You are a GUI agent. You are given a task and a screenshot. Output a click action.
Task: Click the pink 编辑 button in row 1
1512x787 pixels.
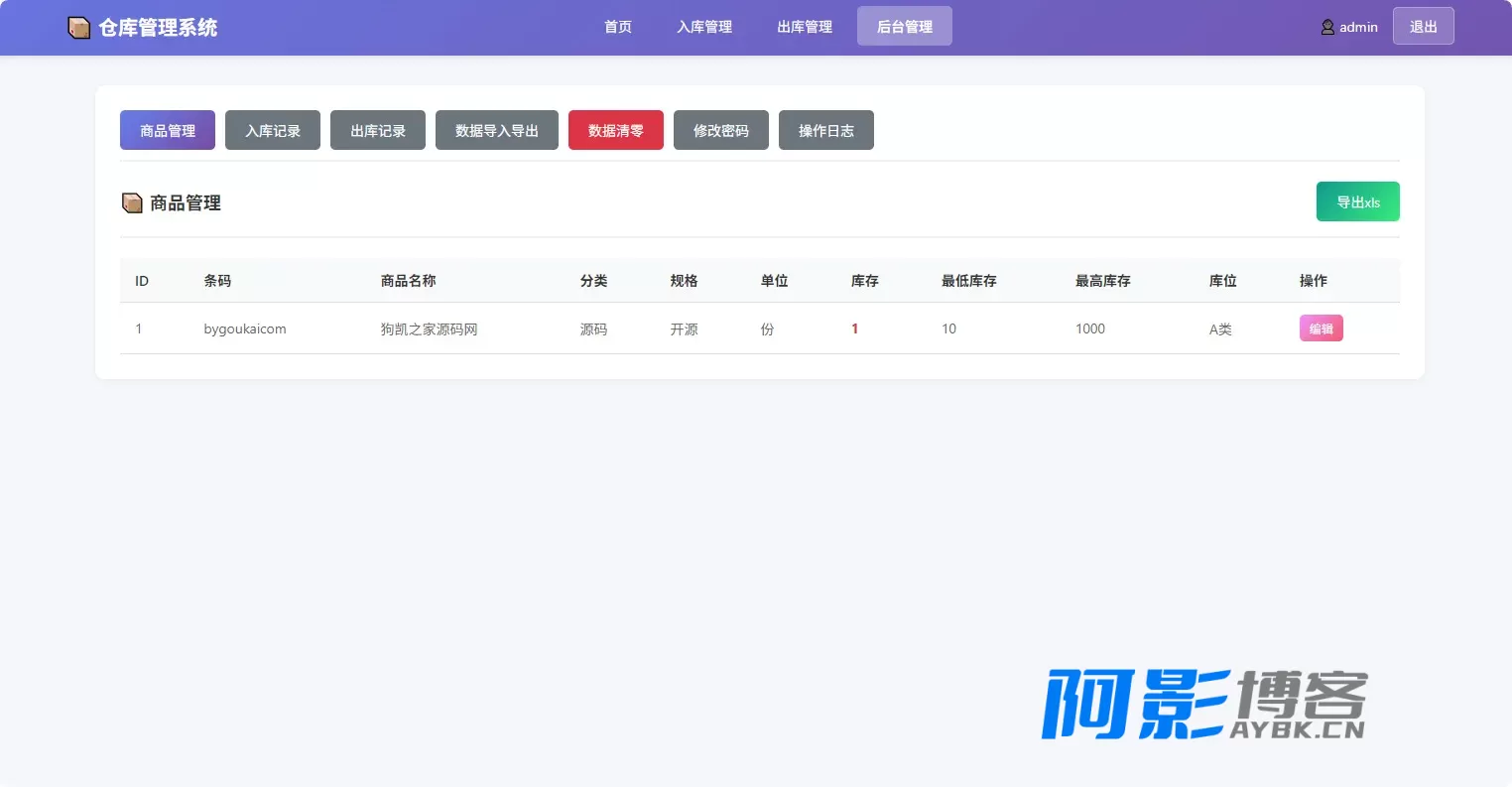pyautogui.click(x=1322, y=328)
